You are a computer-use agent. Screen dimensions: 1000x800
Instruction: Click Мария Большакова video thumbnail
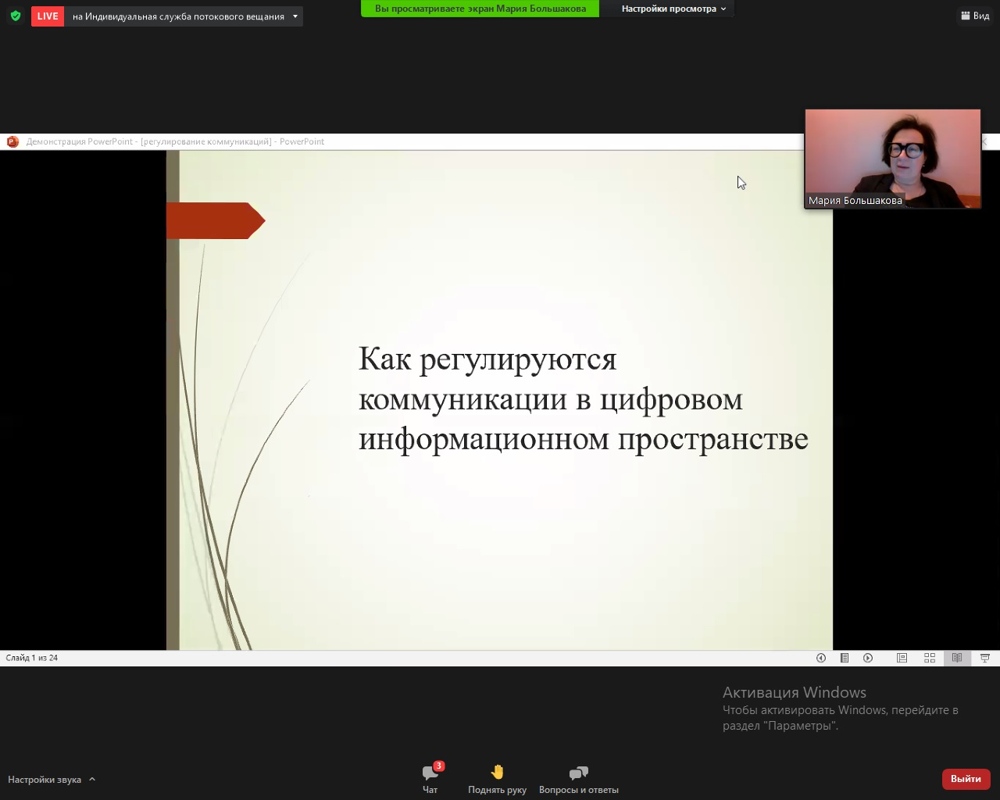(892, 159)
